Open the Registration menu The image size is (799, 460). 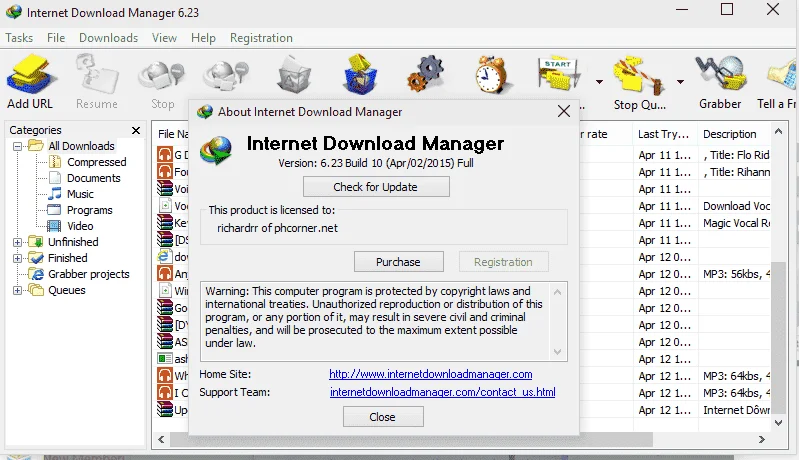click(261, 38)
